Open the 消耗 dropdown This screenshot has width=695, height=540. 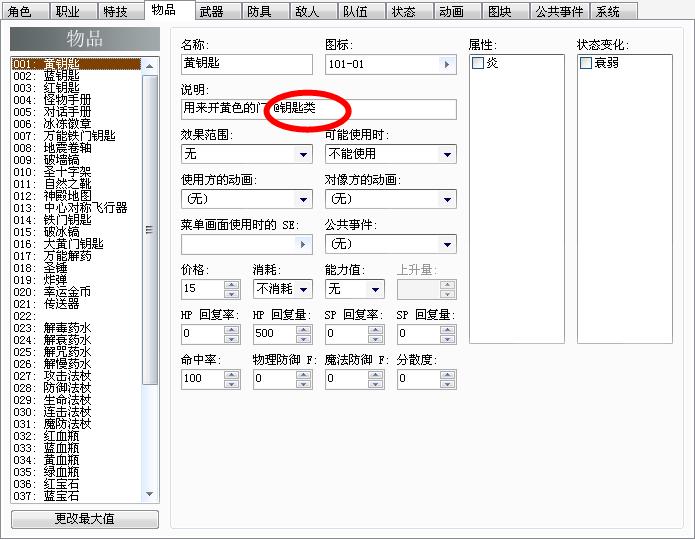pos(304,290)
